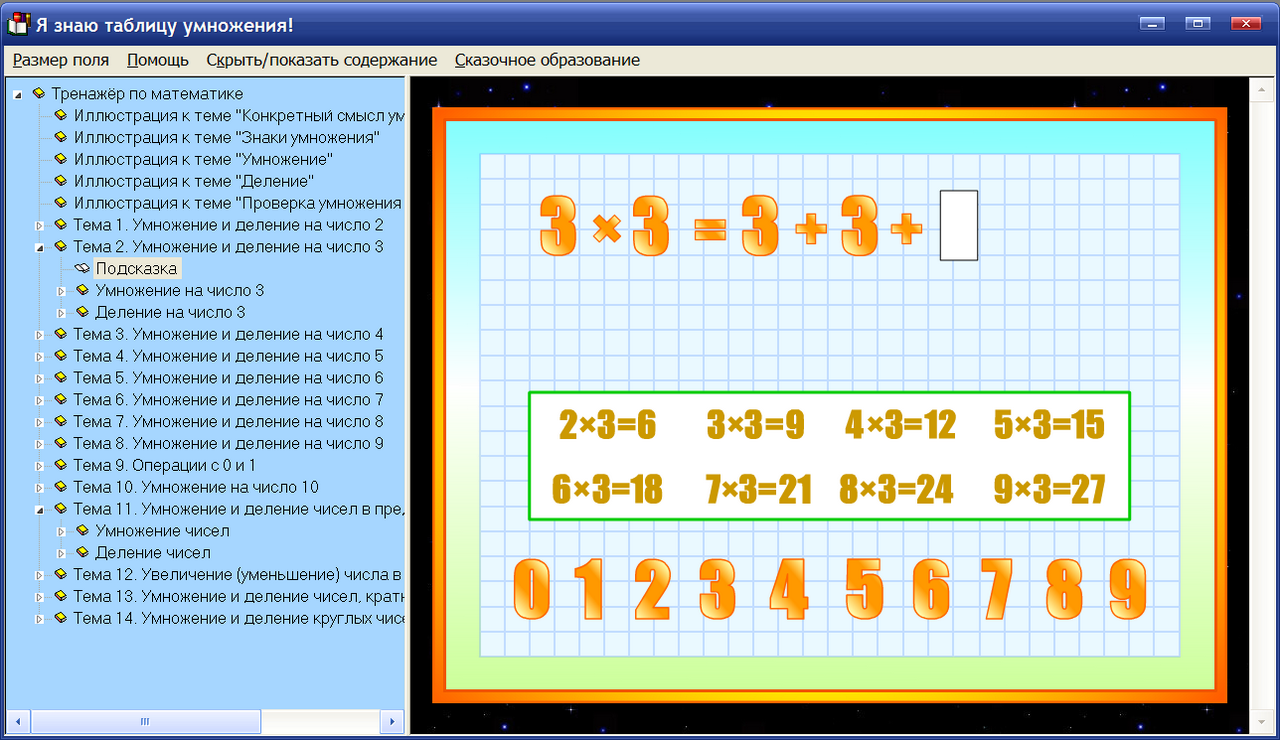Choose the digit 1 in number row

591,590
